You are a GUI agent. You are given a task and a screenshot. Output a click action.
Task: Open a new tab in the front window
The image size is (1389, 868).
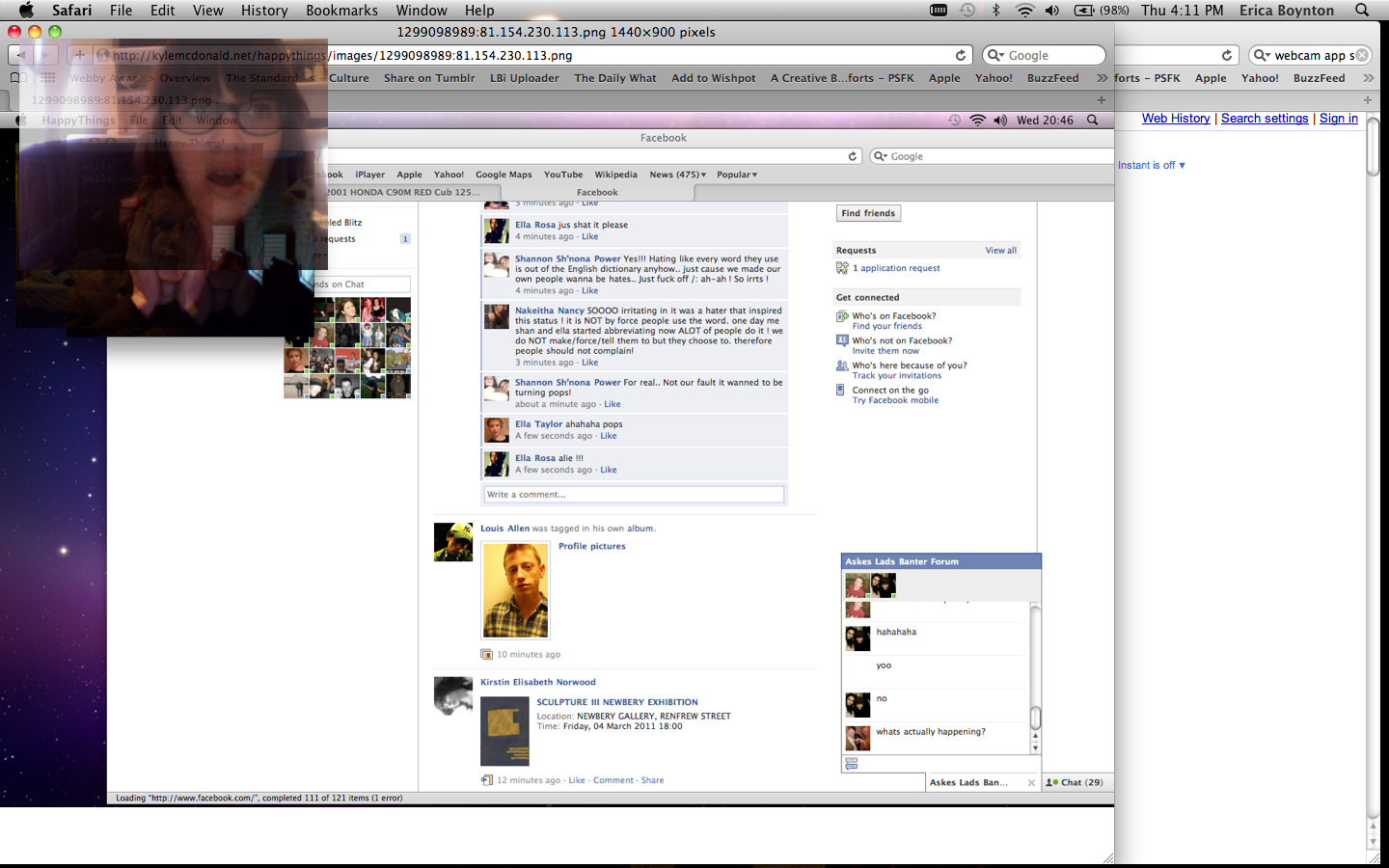coord(1102,99)
